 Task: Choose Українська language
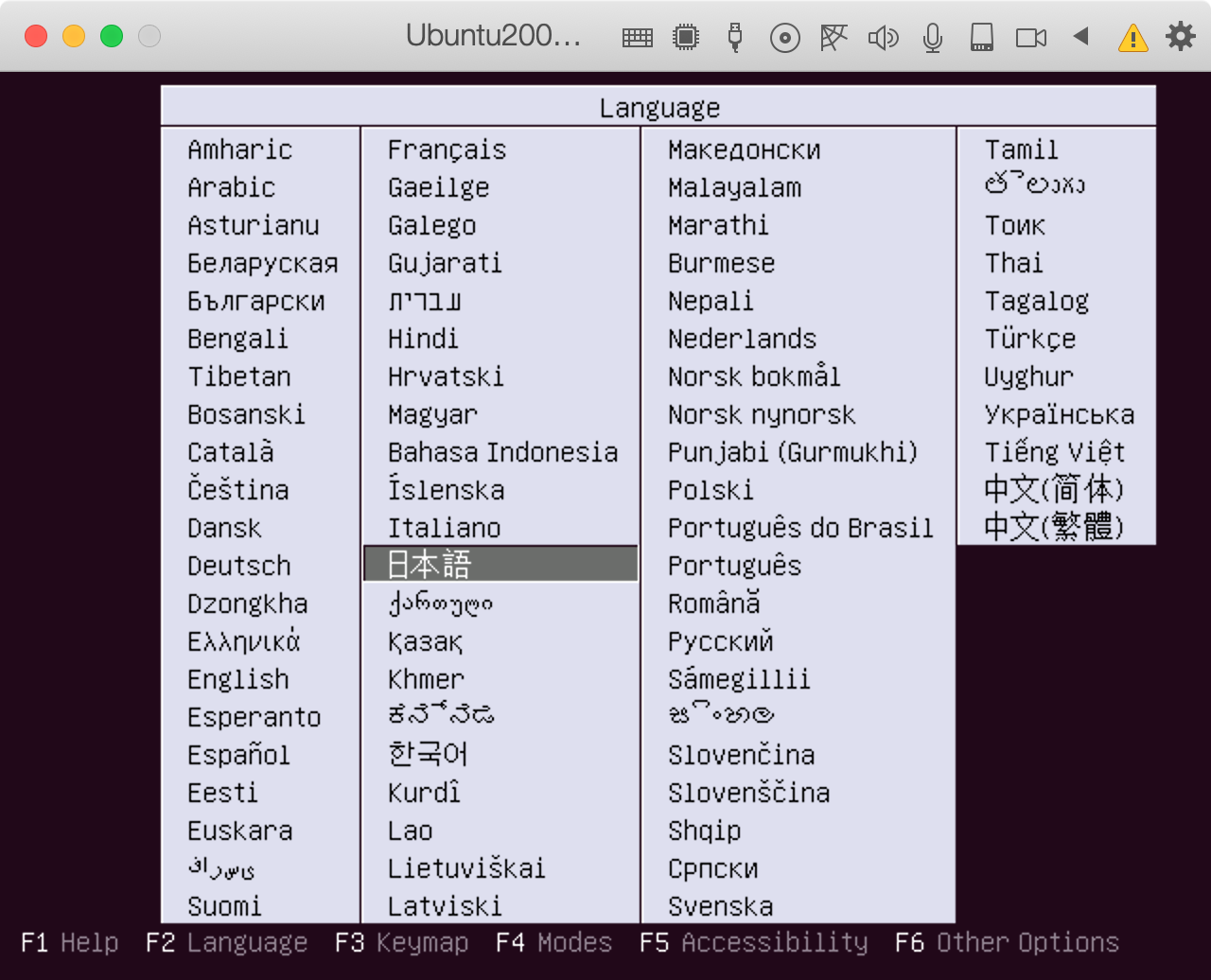pos(1060,414)
